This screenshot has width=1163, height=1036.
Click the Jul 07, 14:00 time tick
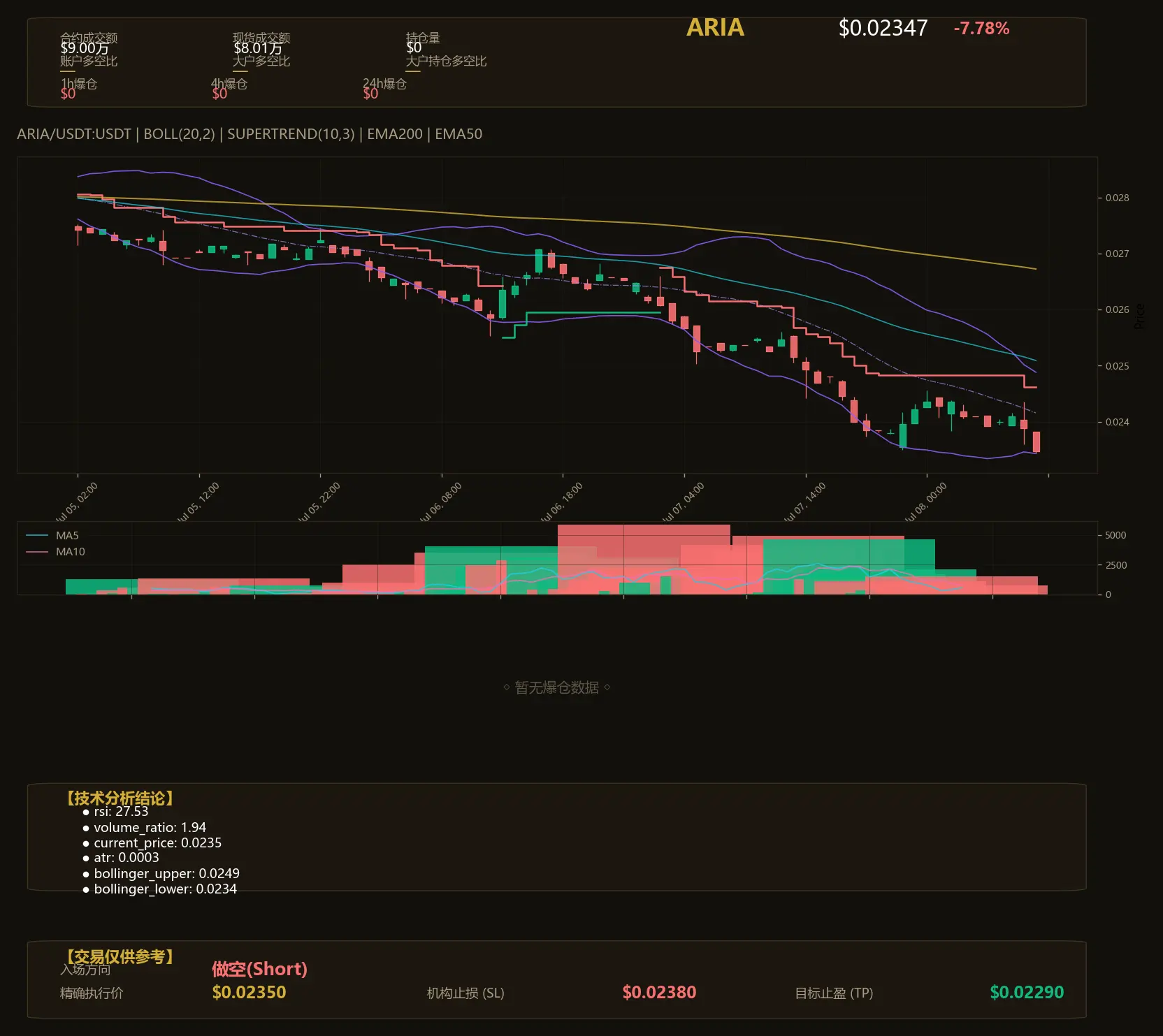click(805, 502)
